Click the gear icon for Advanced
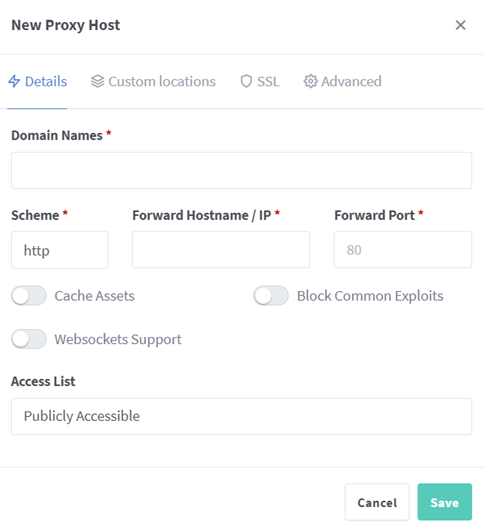Viewport: 484px width, 530px height. [x=310, y=81]
